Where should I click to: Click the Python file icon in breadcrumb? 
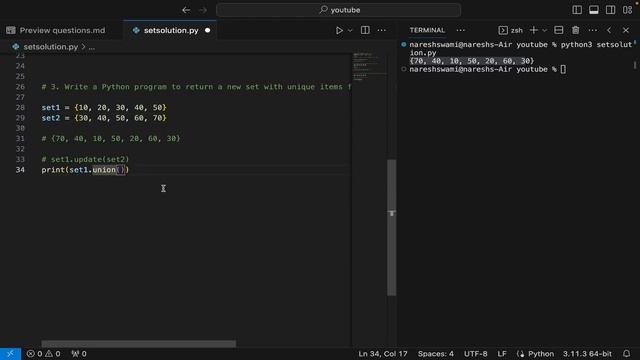(x=16, y=47)
